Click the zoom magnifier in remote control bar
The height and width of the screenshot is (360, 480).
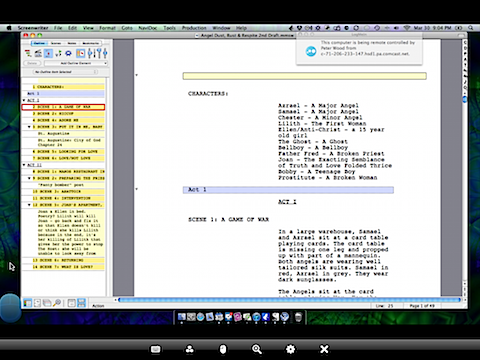click(x=257, y=349)
